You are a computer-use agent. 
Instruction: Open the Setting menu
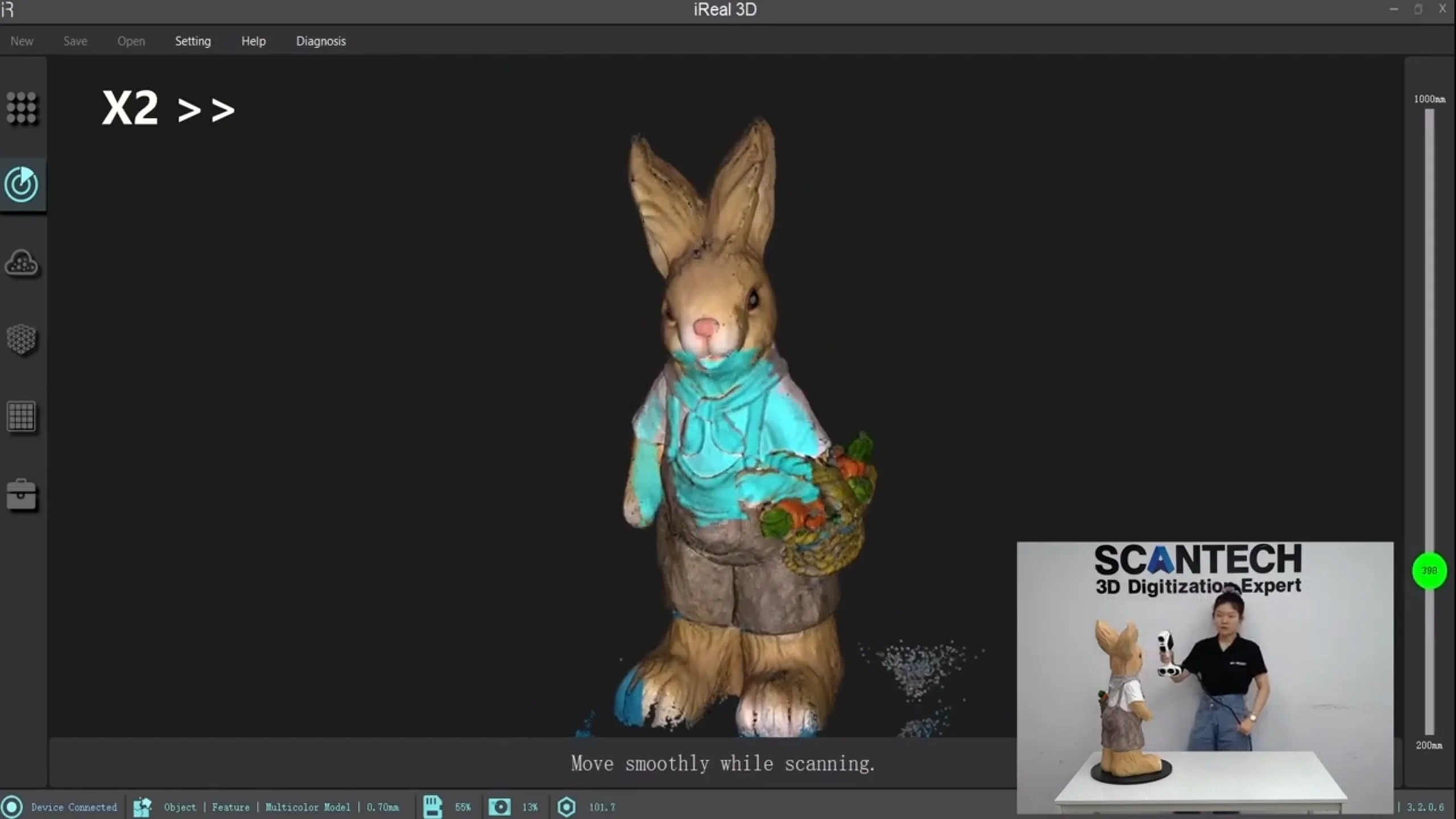193,41
